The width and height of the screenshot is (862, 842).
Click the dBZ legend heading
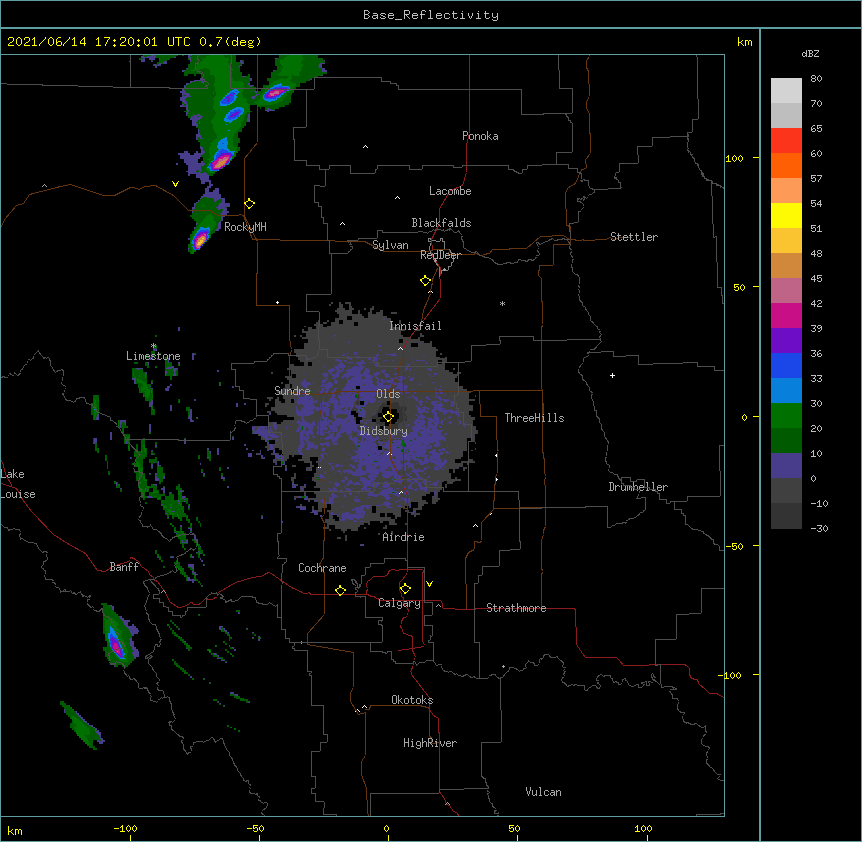pos(810,53)
